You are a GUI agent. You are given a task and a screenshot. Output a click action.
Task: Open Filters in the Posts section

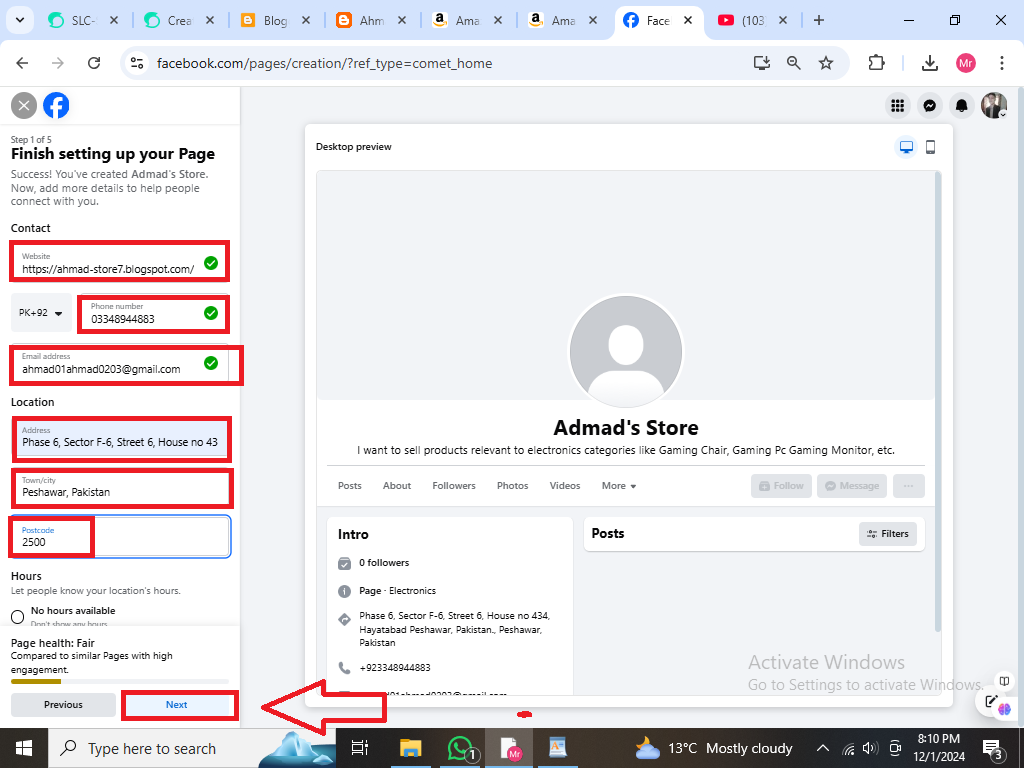(x=888, y=534)
